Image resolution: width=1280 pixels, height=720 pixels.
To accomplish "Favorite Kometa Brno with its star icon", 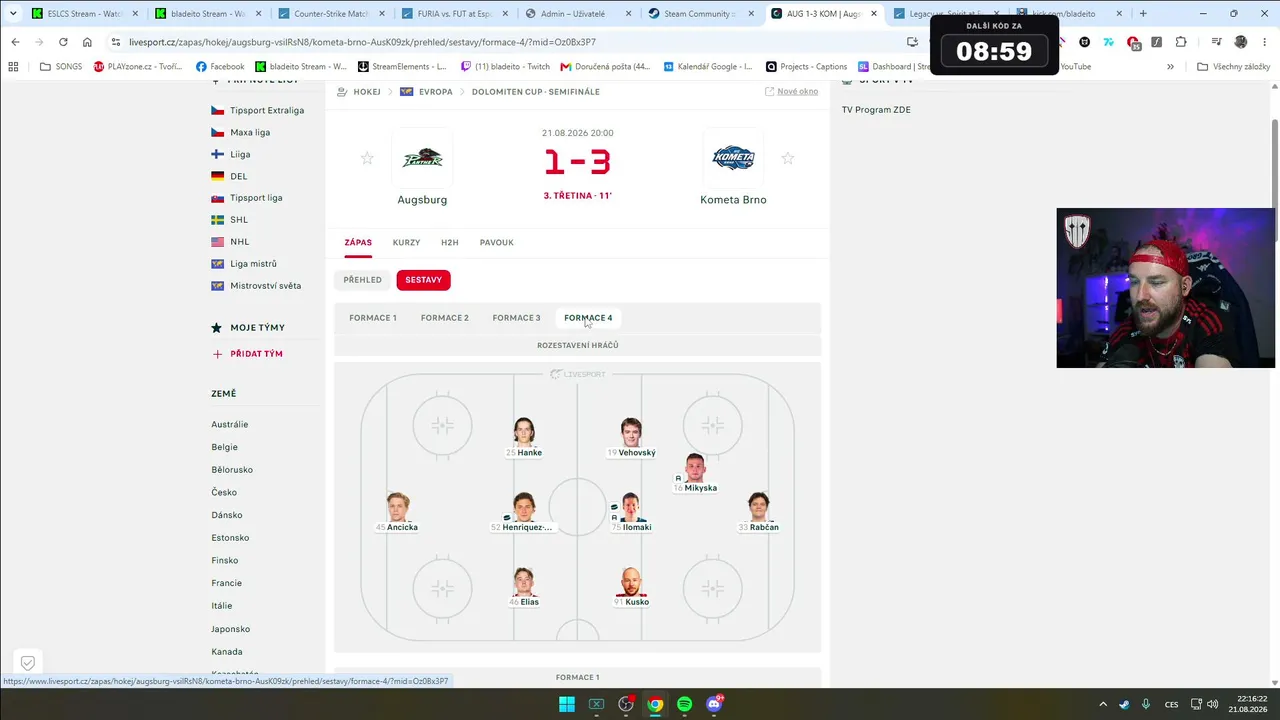I will tap(788, 158).
